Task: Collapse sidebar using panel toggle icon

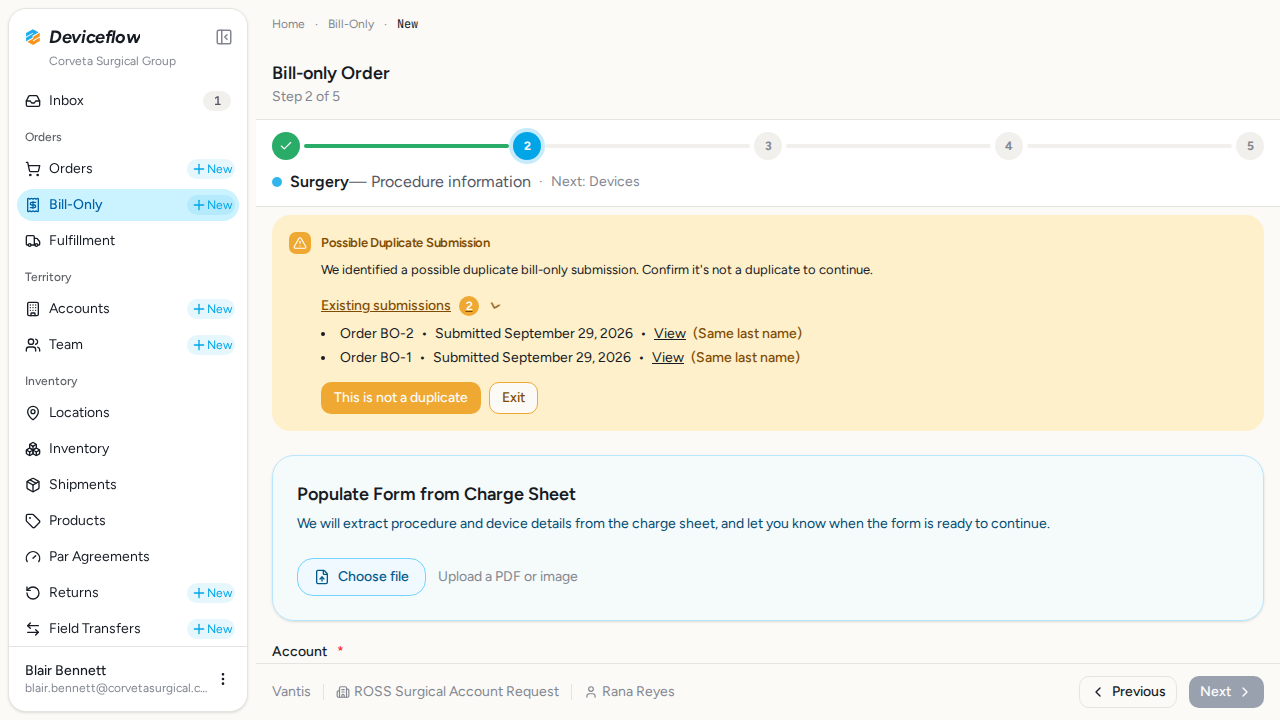Action: [x=224, y=37]
